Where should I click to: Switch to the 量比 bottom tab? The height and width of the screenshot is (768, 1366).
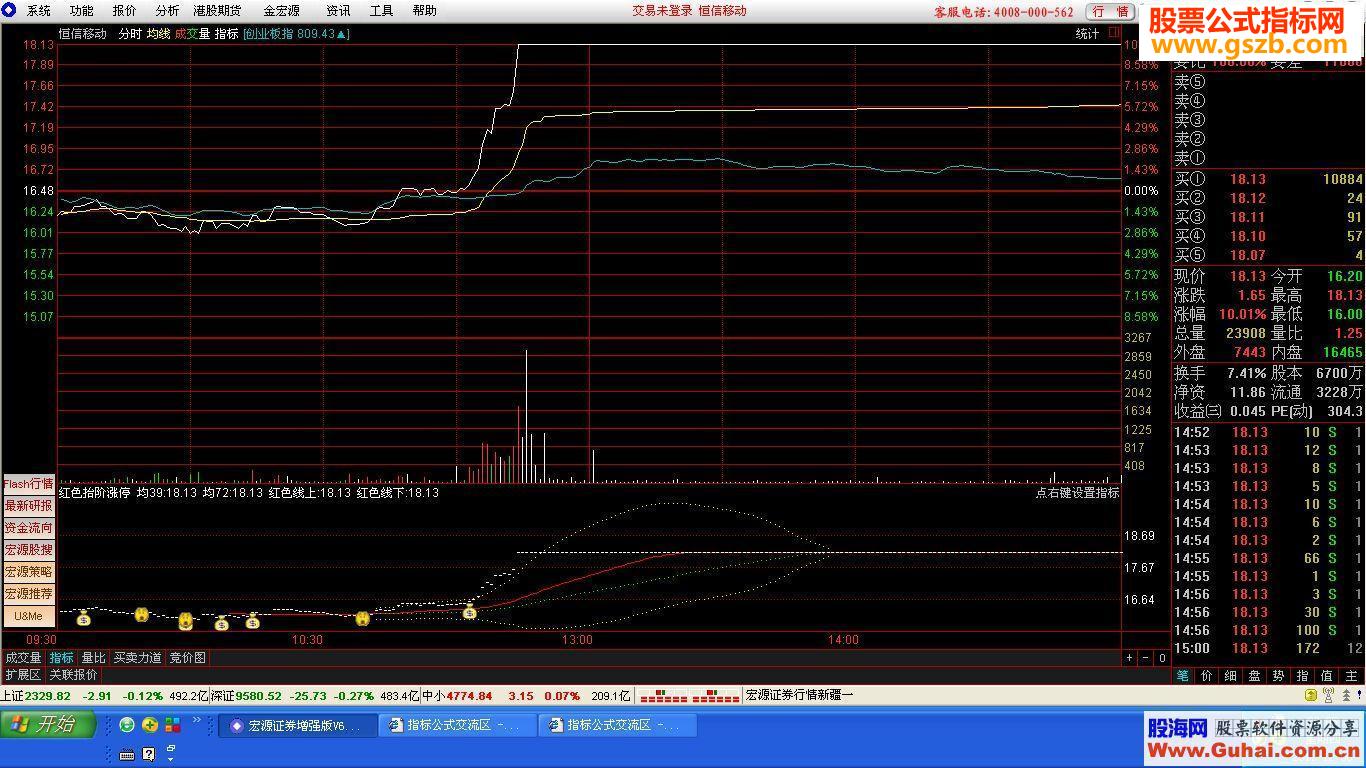[93, 658]
